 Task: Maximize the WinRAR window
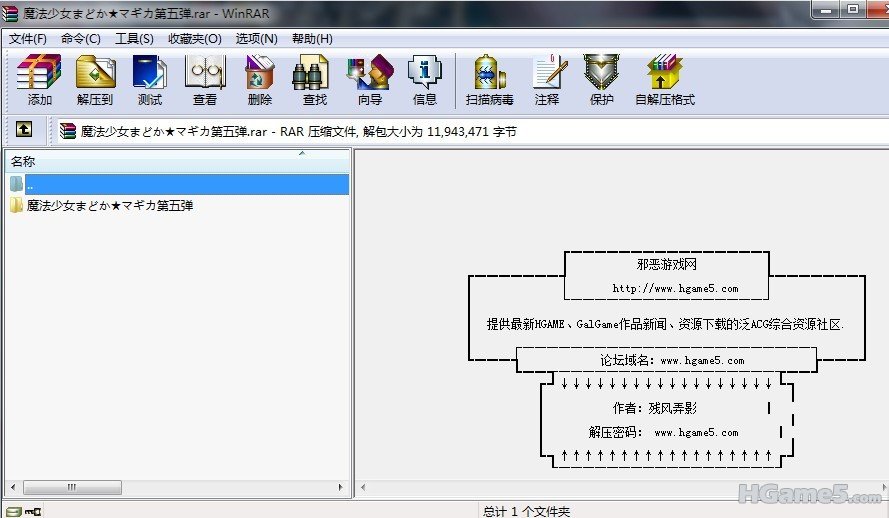point(853,9)
